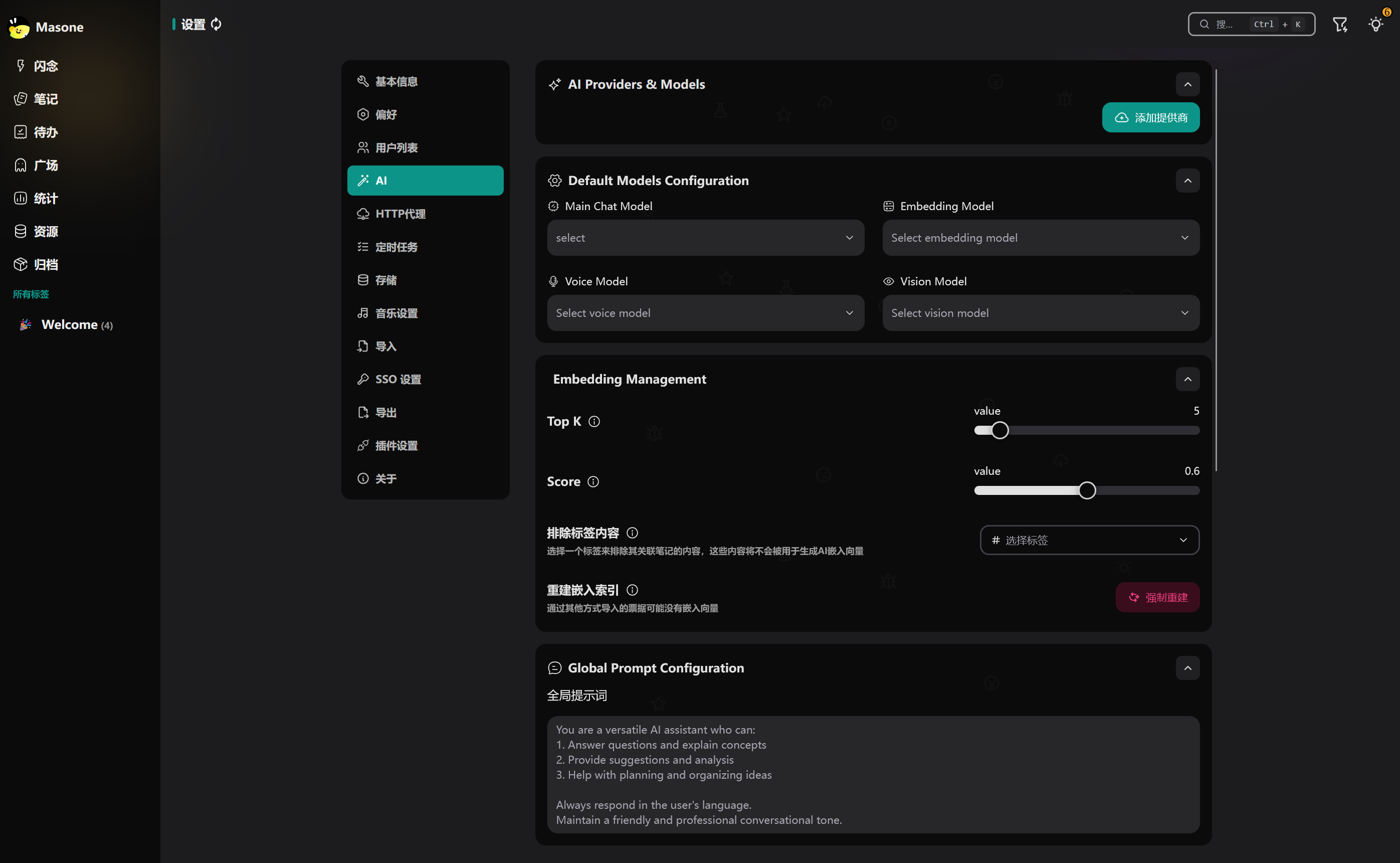
Task: Open the filter icon in top bar
Action: tap(1339, 24)
